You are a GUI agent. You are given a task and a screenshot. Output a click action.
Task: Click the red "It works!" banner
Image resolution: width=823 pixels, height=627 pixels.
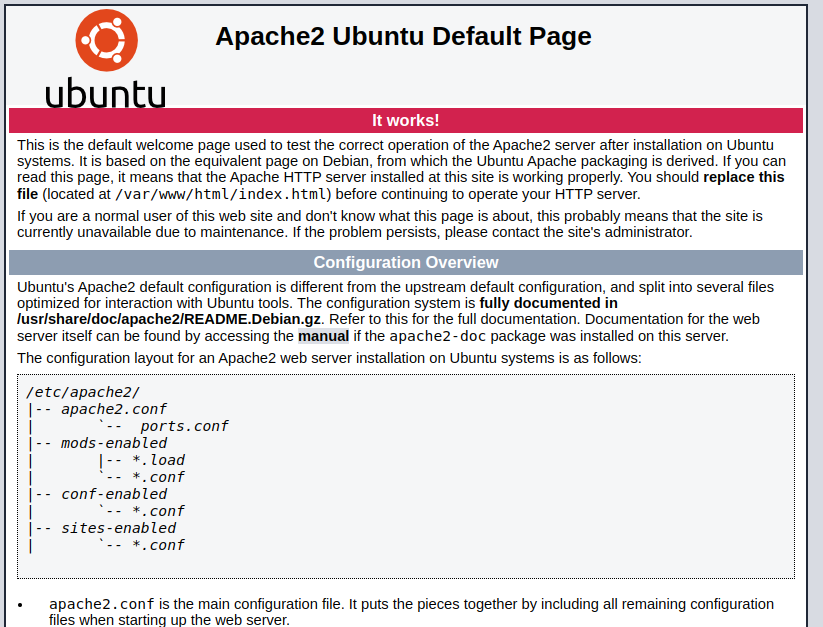point(406,120)
